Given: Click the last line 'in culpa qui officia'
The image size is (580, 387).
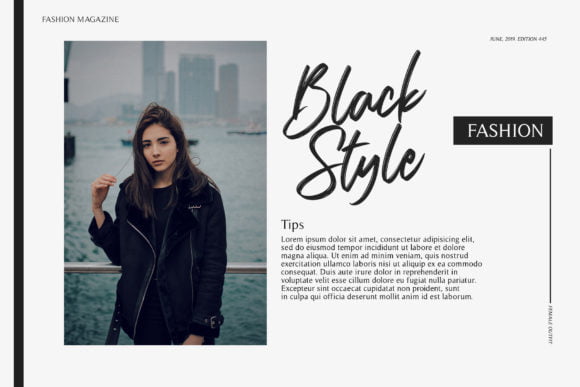Looking at the screenshot, I should [x=377, y=297].
